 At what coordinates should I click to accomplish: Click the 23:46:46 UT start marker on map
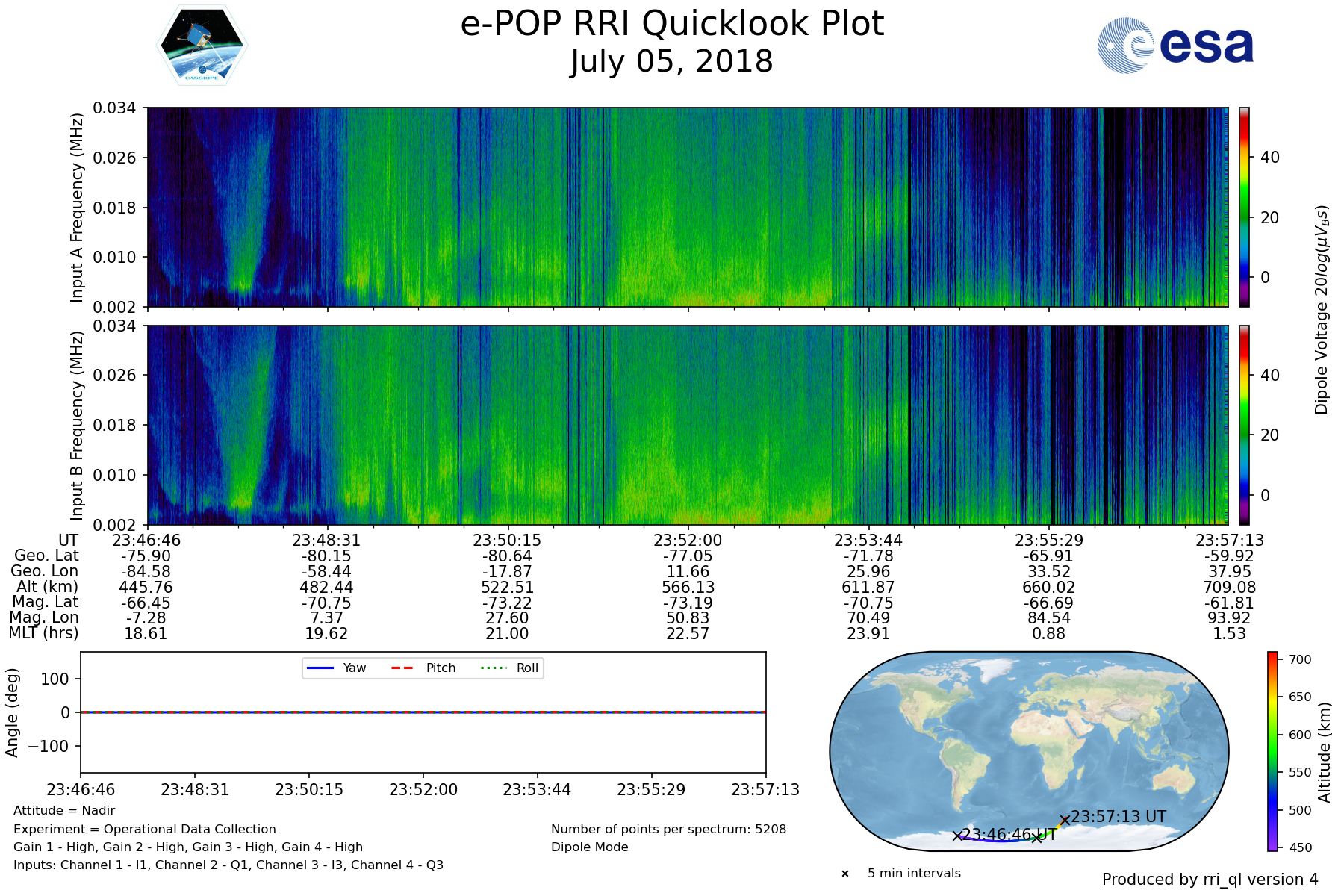[x=957, y=836]
